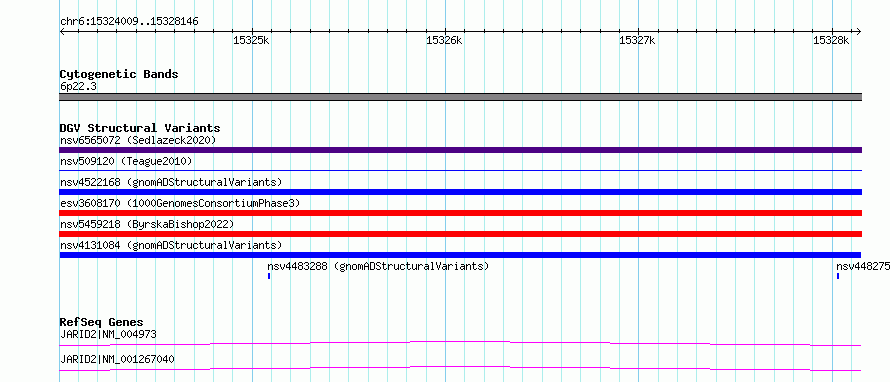890x382 pixels.
Task: Click the 6p22.3 band label
Action: pos(78,86)
